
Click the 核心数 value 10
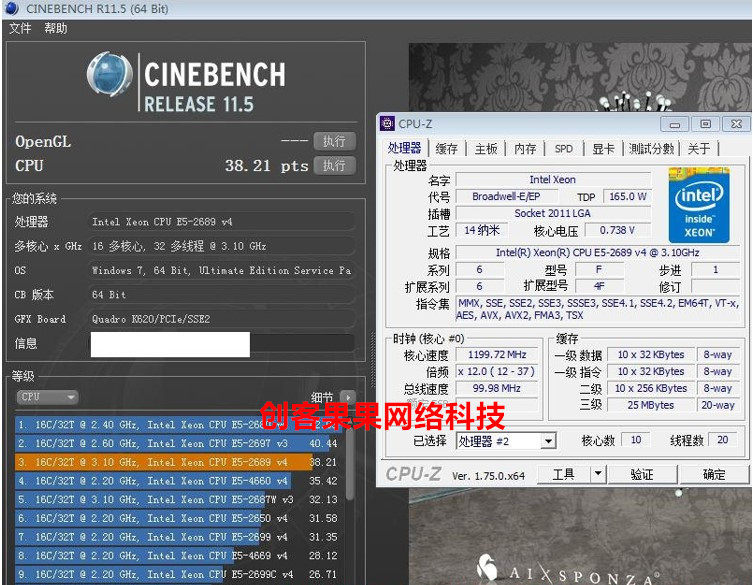point(636,440)
